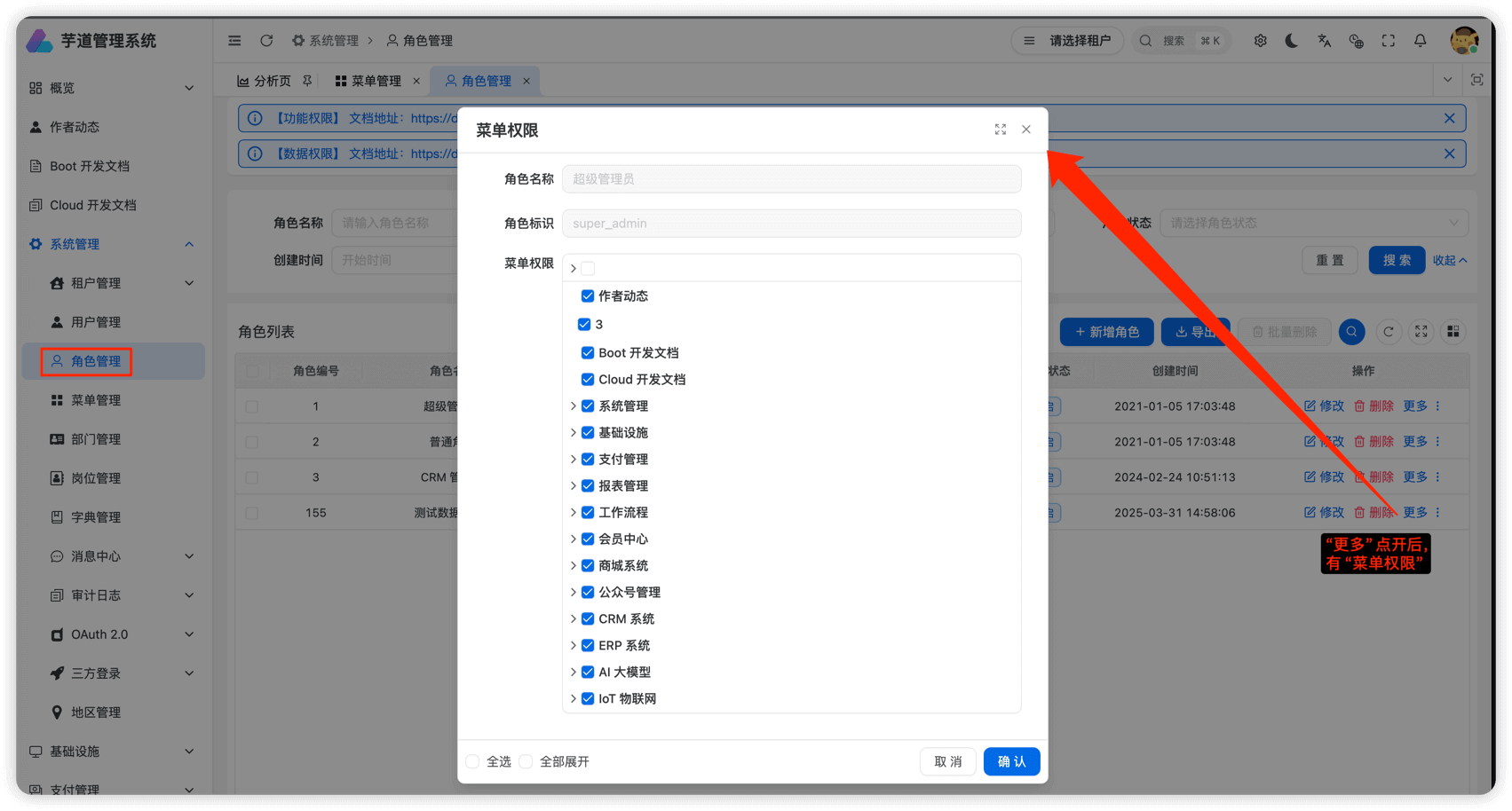The height and width of the screenshot is (811, 1512).
Task: Click the 新增角色 button
Action: tap(1106, 331)
